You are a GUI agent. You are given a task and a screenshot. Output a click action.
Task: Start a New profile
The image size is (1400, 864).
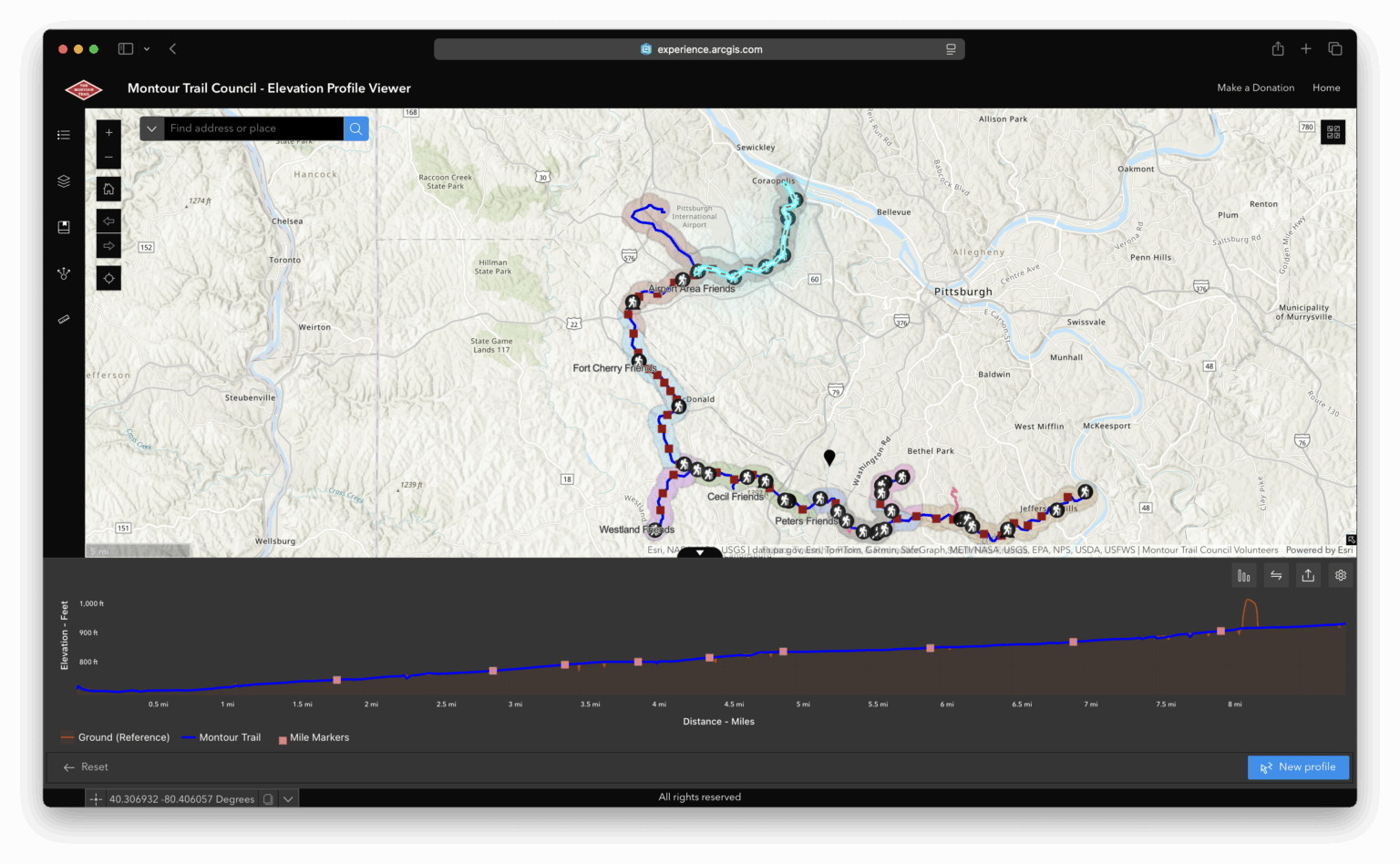[1298, 766]
